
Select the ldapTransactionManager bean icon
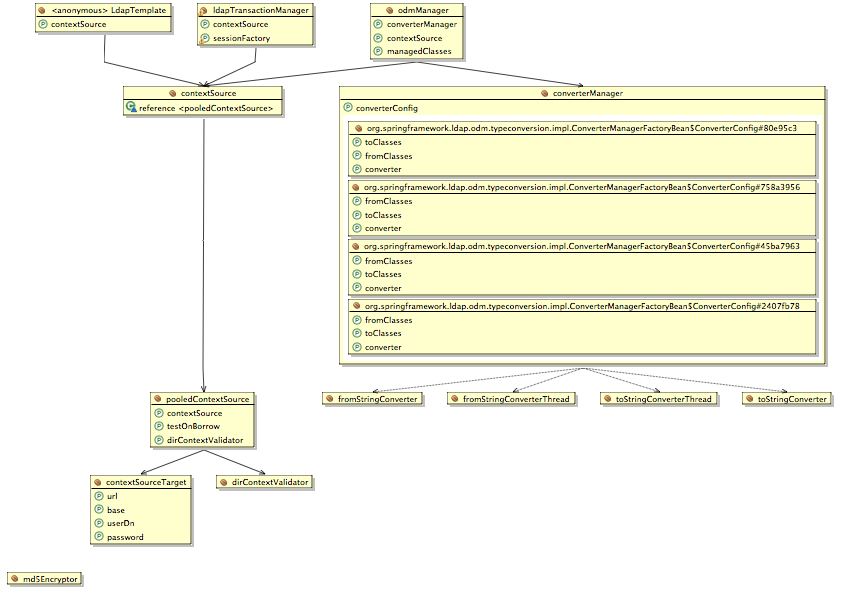pyautogui.click(x=203, y=10)
